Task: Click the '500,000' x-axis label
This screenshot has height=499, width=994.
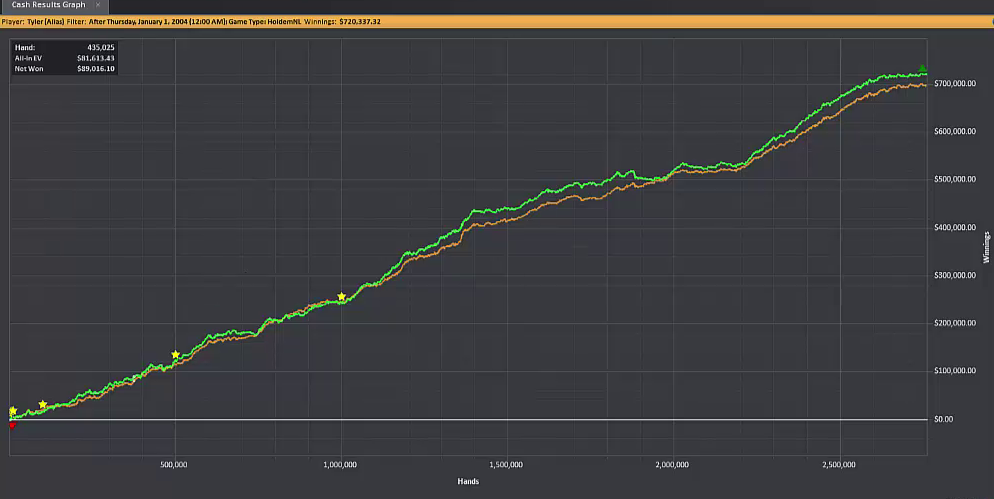Action: point(174,465)
